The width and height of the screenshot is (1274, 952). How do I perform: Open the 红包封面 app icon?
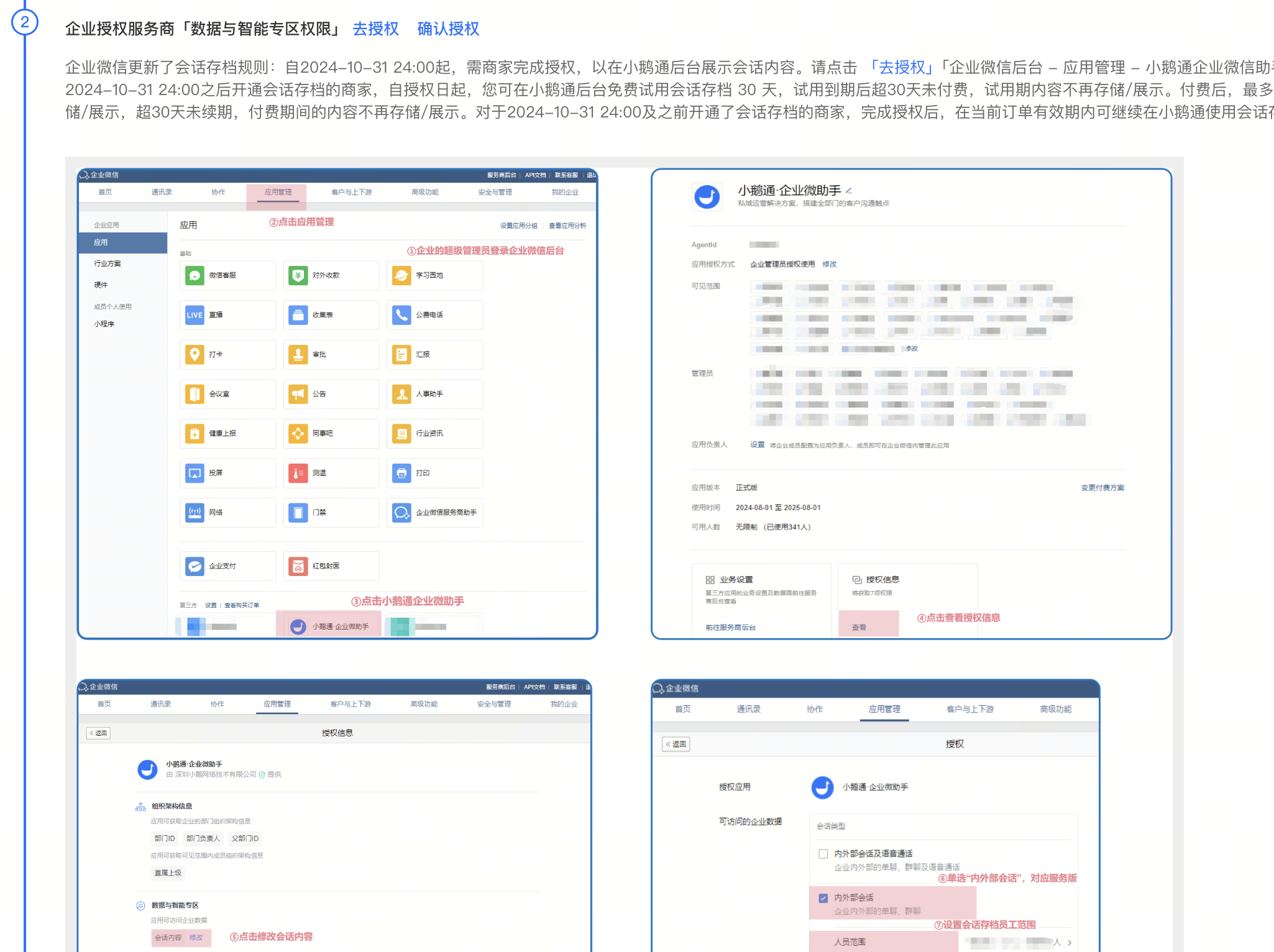[298, 566]
